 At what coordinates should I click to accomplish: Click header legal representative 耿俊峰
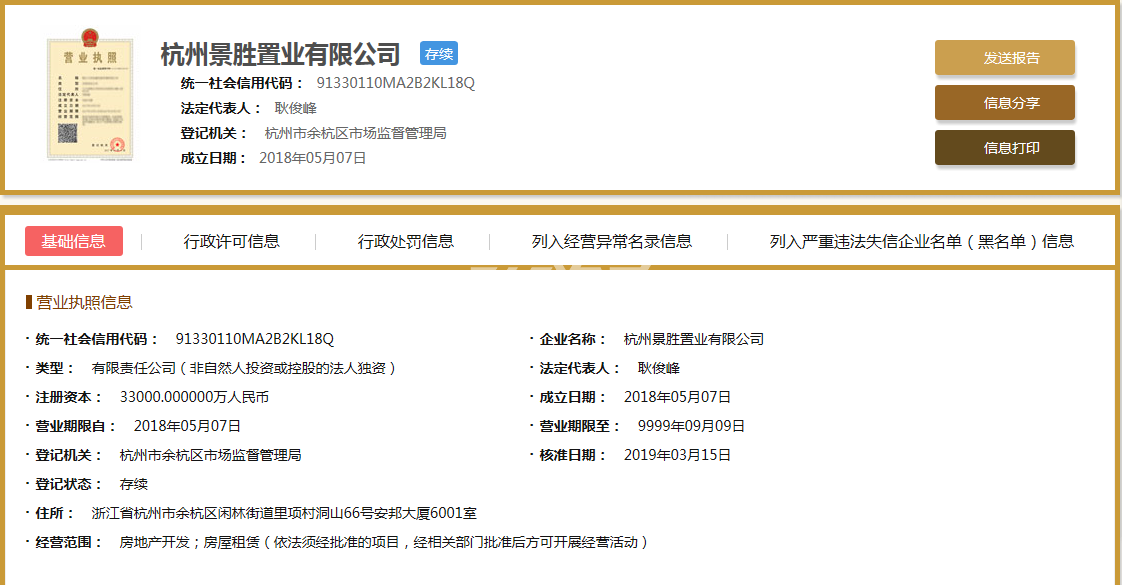pos(296,108)
